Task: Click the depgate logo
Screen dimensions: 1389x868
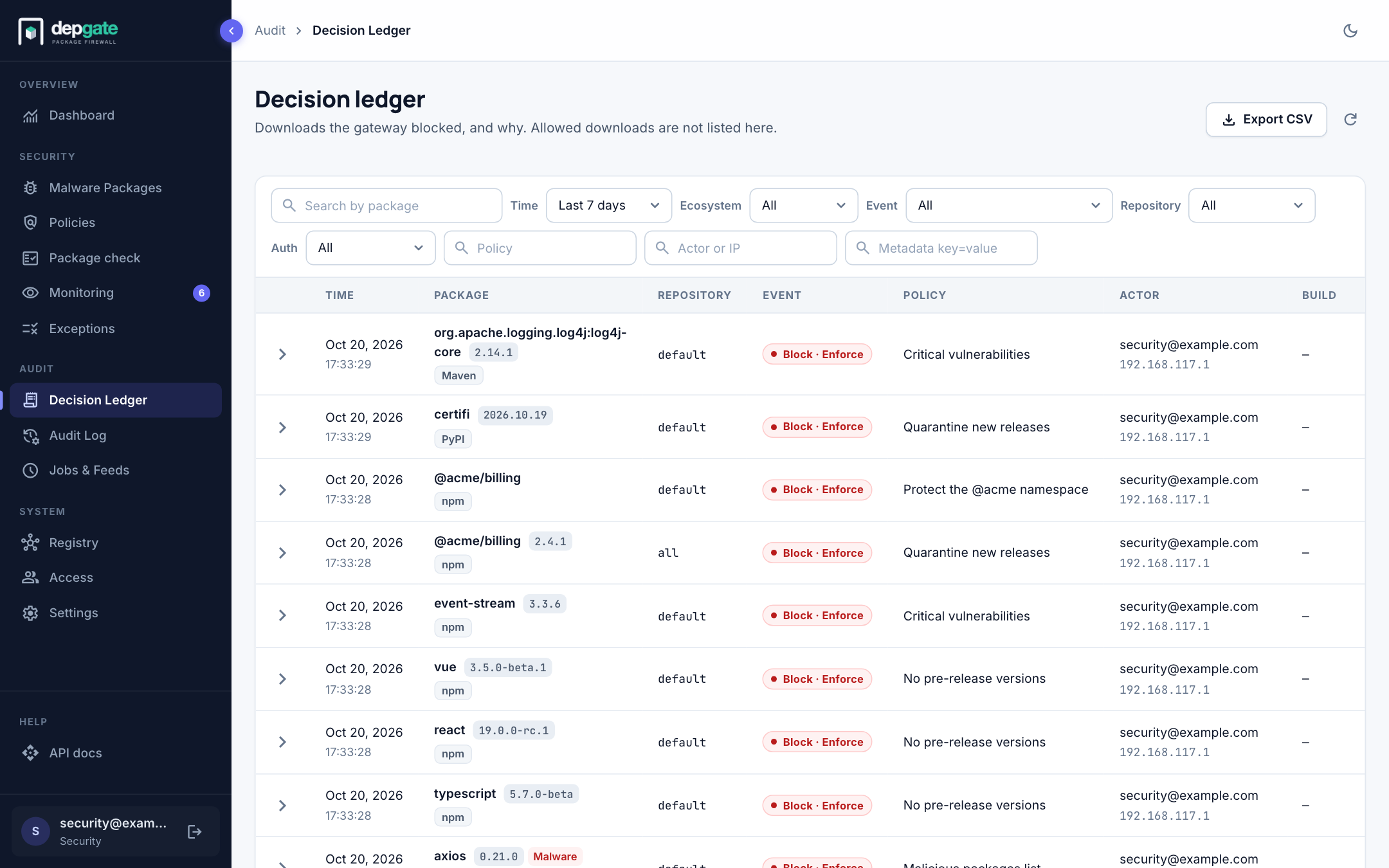Action: coord(68,31)
